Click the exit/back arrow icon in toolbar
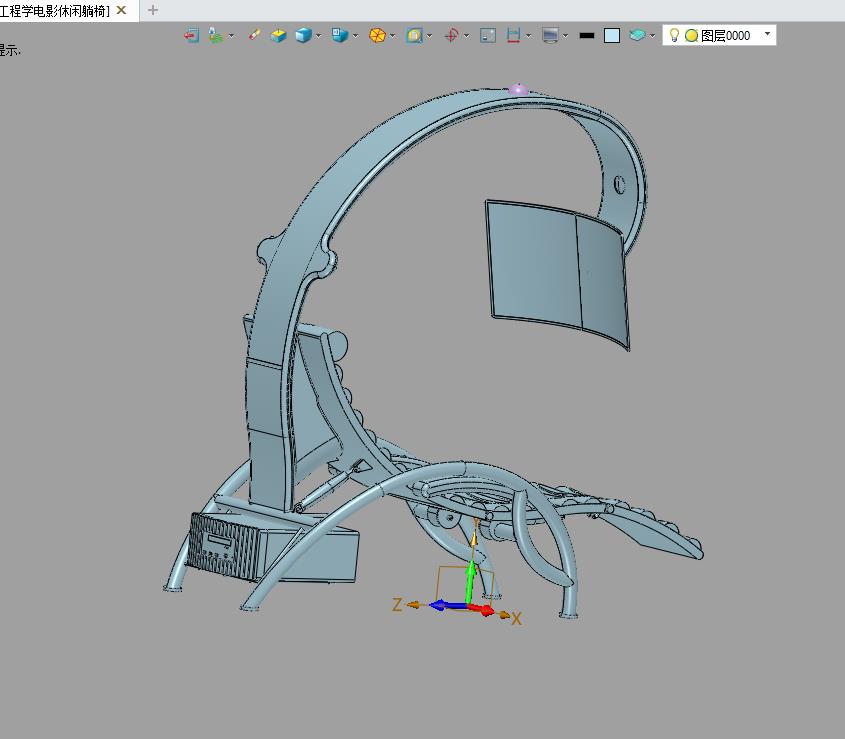The width and height of the screenshot is (845, 739). [x=190, y=35]
